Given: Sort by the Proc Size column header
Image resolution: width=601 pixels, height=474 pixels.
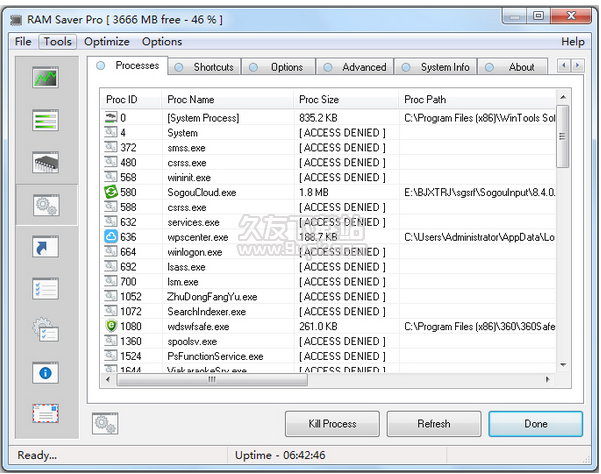Looking at the screenshot, I should (x=346, y=99).
